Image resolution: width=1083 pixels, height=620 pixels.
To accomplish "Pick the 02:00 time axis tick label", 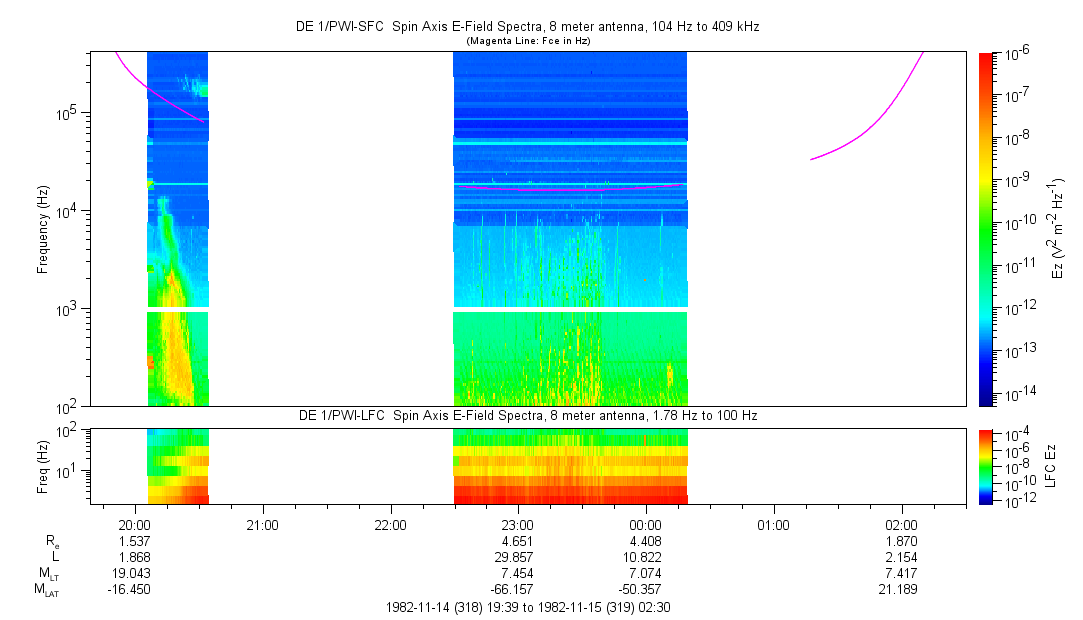I will coord(901,524).
